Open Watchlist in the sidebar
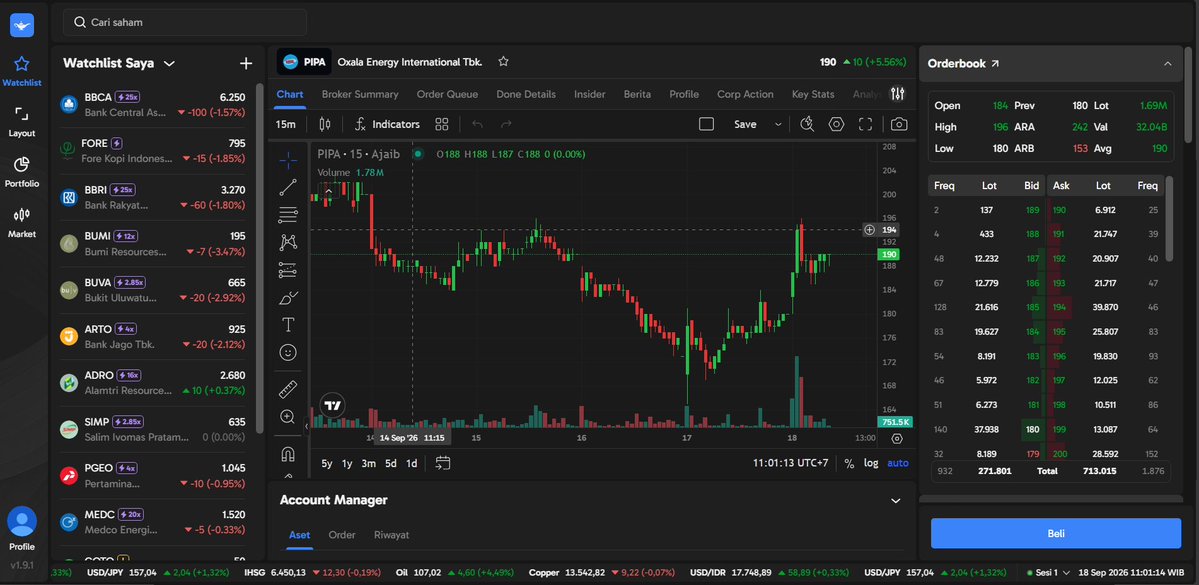The width and height of the screenshot is (1199, 585). tap(21, 71)
